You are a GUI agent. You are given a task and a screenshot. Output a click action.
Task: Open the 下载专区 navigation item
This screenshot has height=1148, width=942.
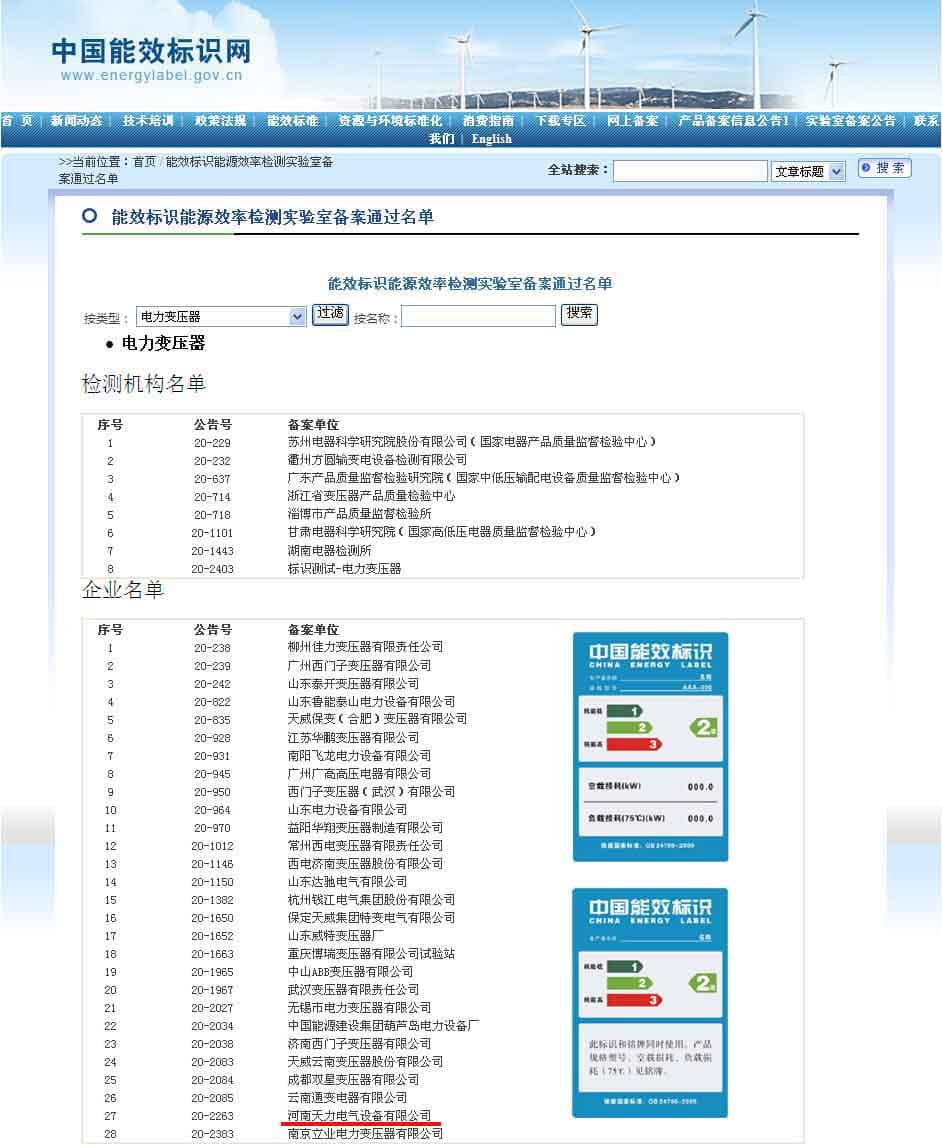(560, 121)
